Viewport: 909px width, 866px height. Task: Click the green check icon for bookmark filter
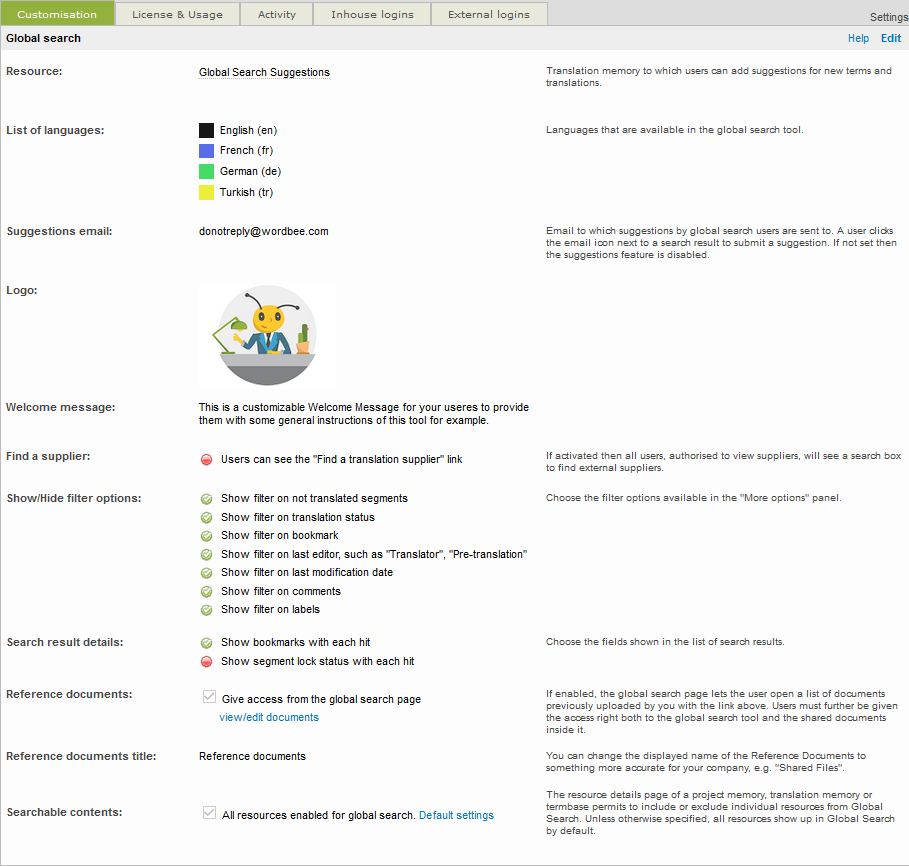pyautogui.click(x=206, y=536)
